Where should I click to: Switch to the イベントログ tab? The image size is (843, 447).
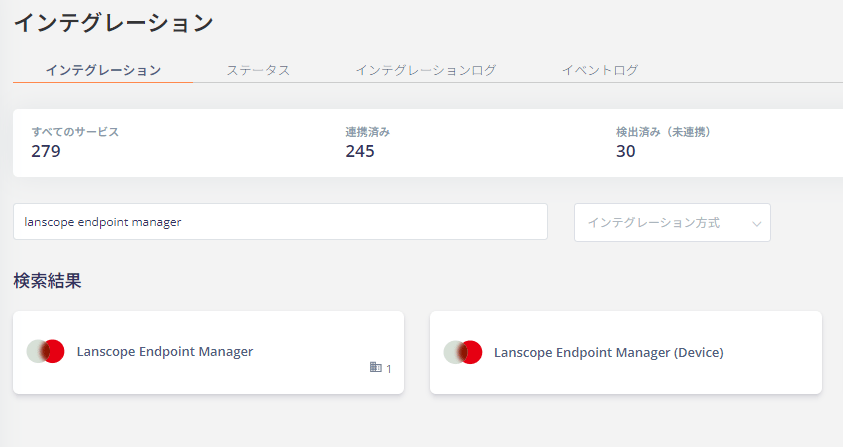point(599,70)
